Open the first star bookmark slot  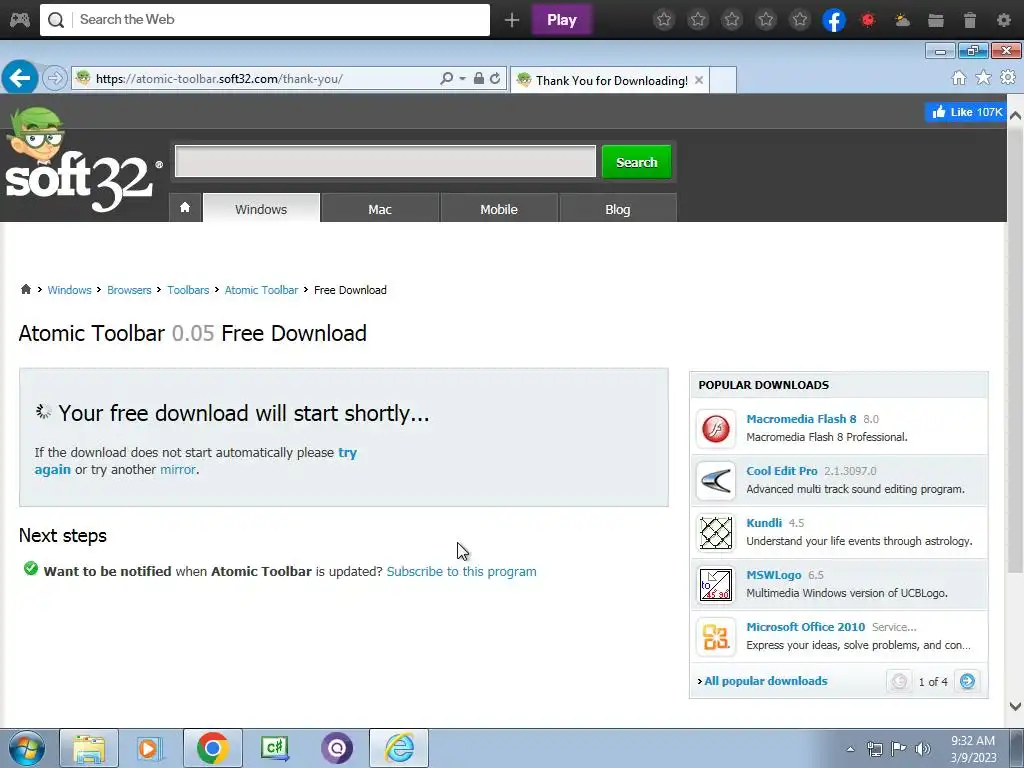click(x=664, y=20)
